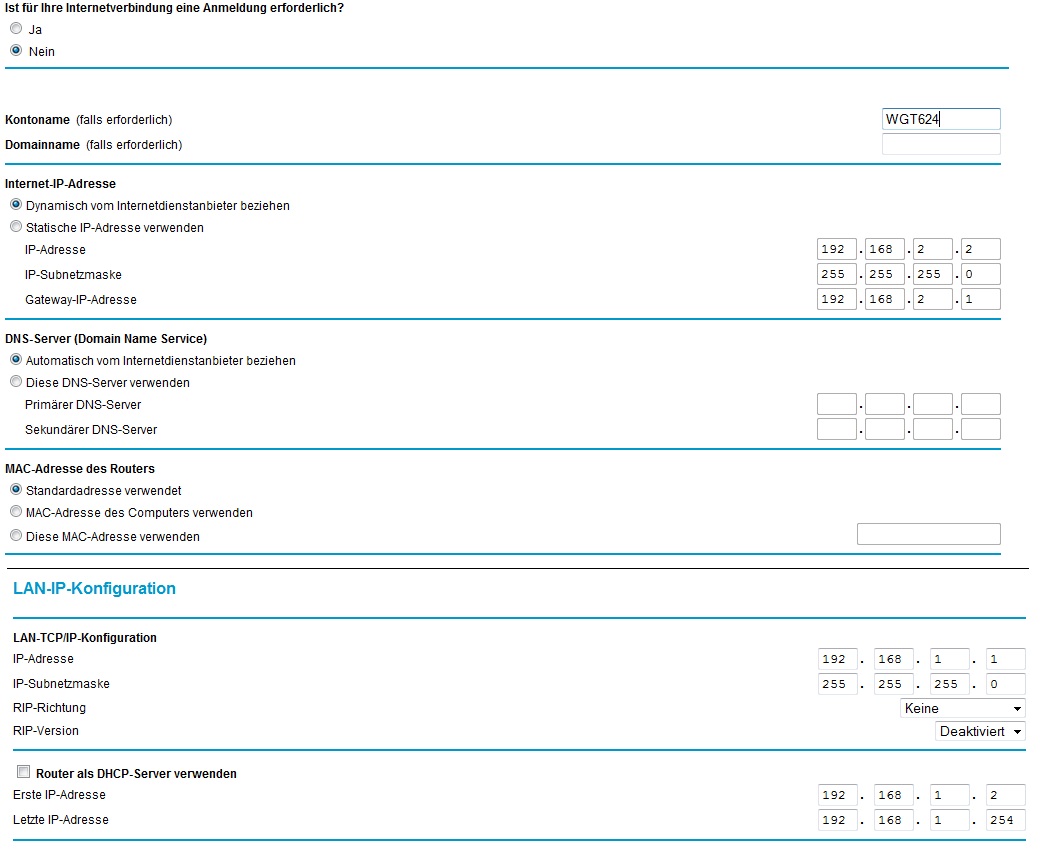Click first octet of Sekundärer DNS-Server

point(836,429)
